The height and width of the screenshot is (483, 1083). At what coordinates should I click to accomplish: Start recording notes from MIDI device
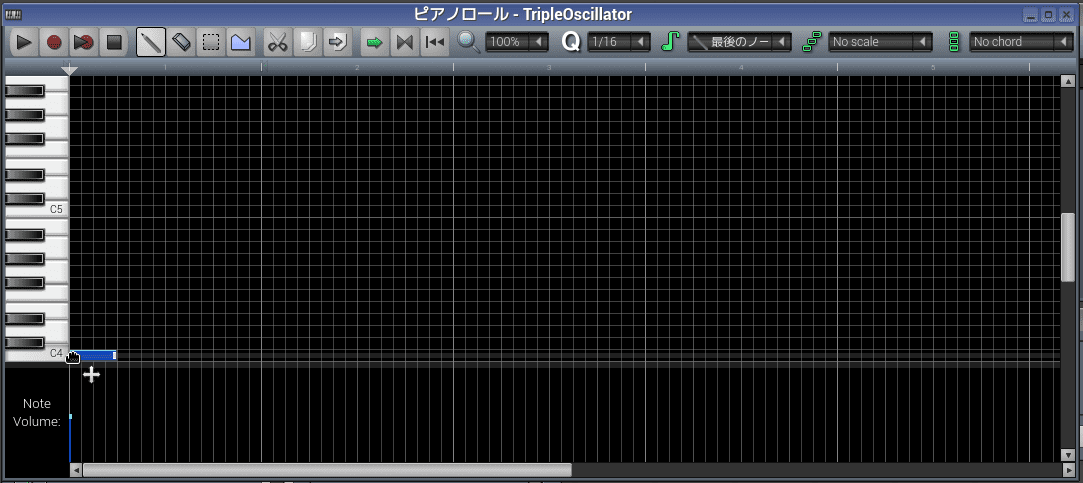pyautogui.click(x=54, y=42)
